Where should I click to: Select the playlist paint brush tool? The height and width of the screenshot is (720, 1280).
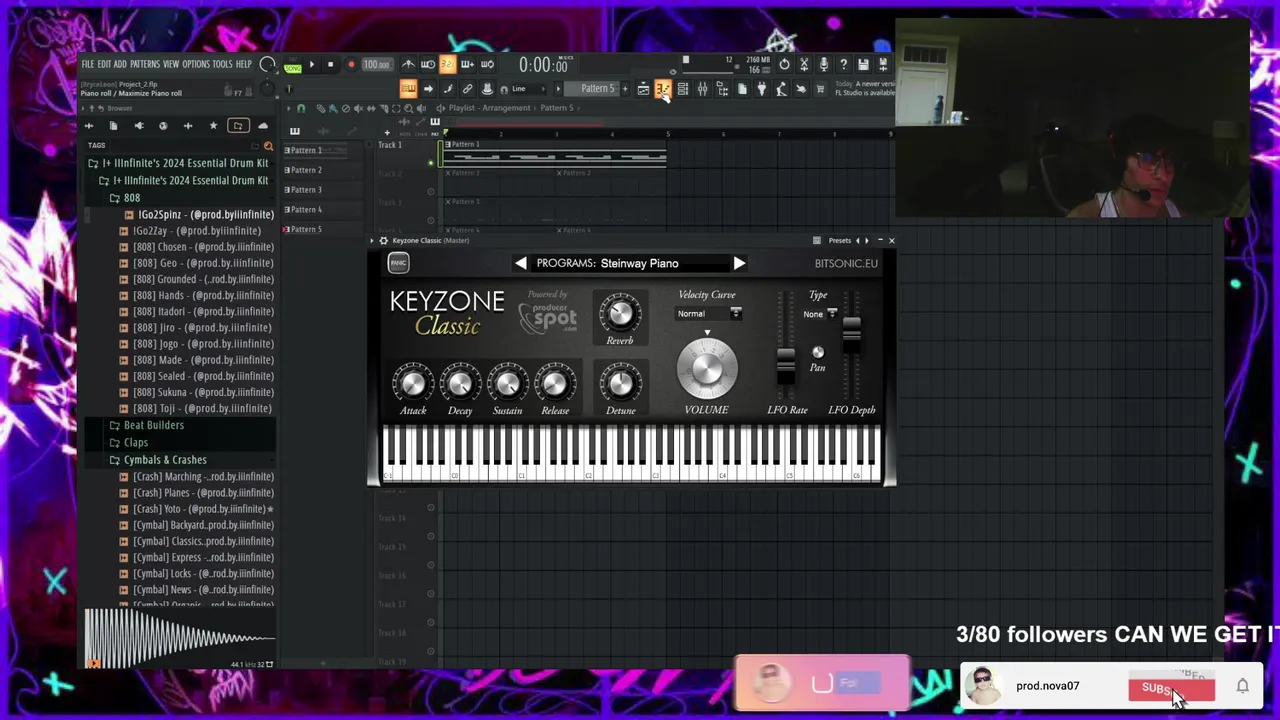coord(333,108)
